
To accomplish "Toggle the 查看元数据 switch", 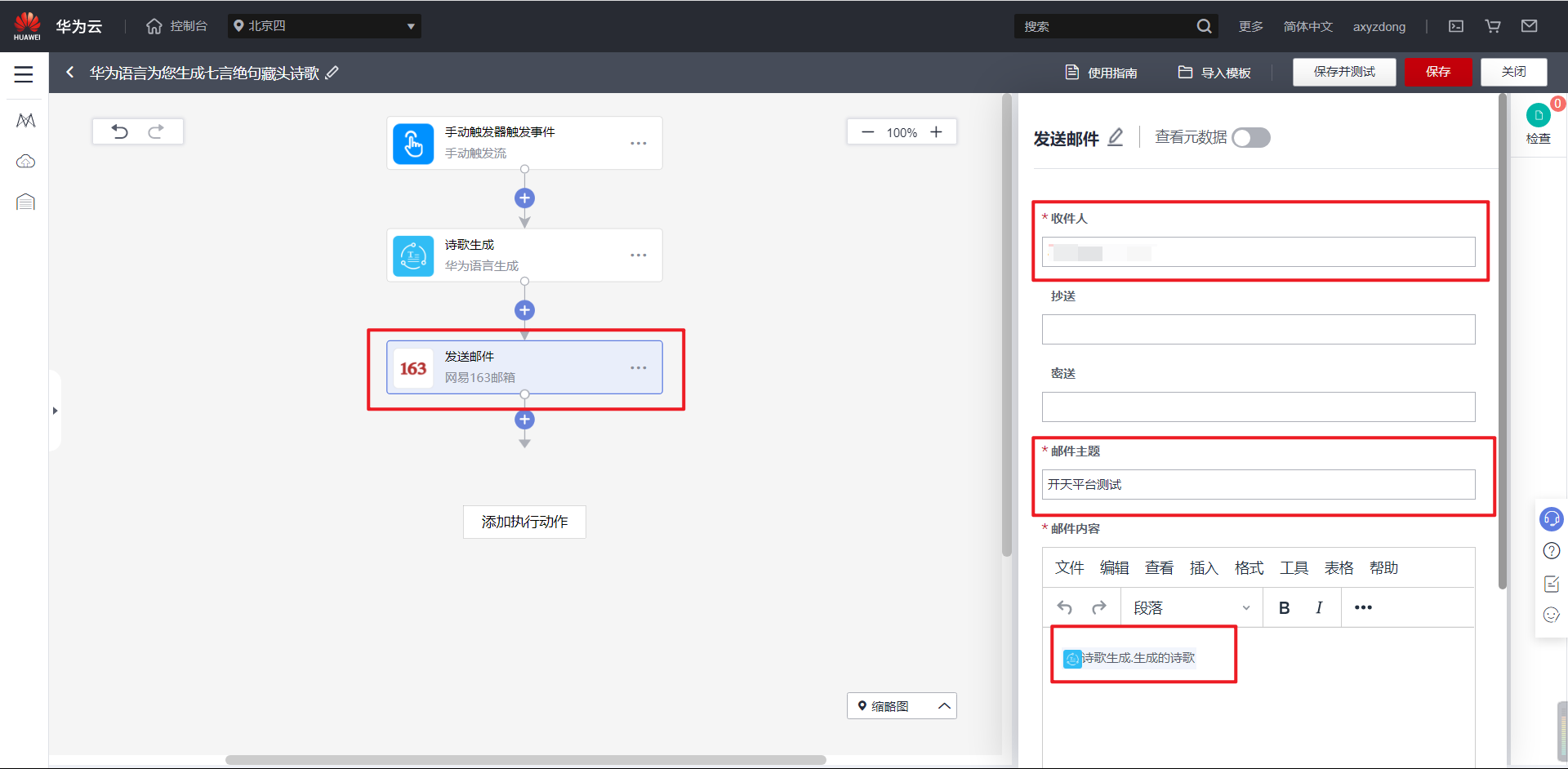I will click(1251, 138).
